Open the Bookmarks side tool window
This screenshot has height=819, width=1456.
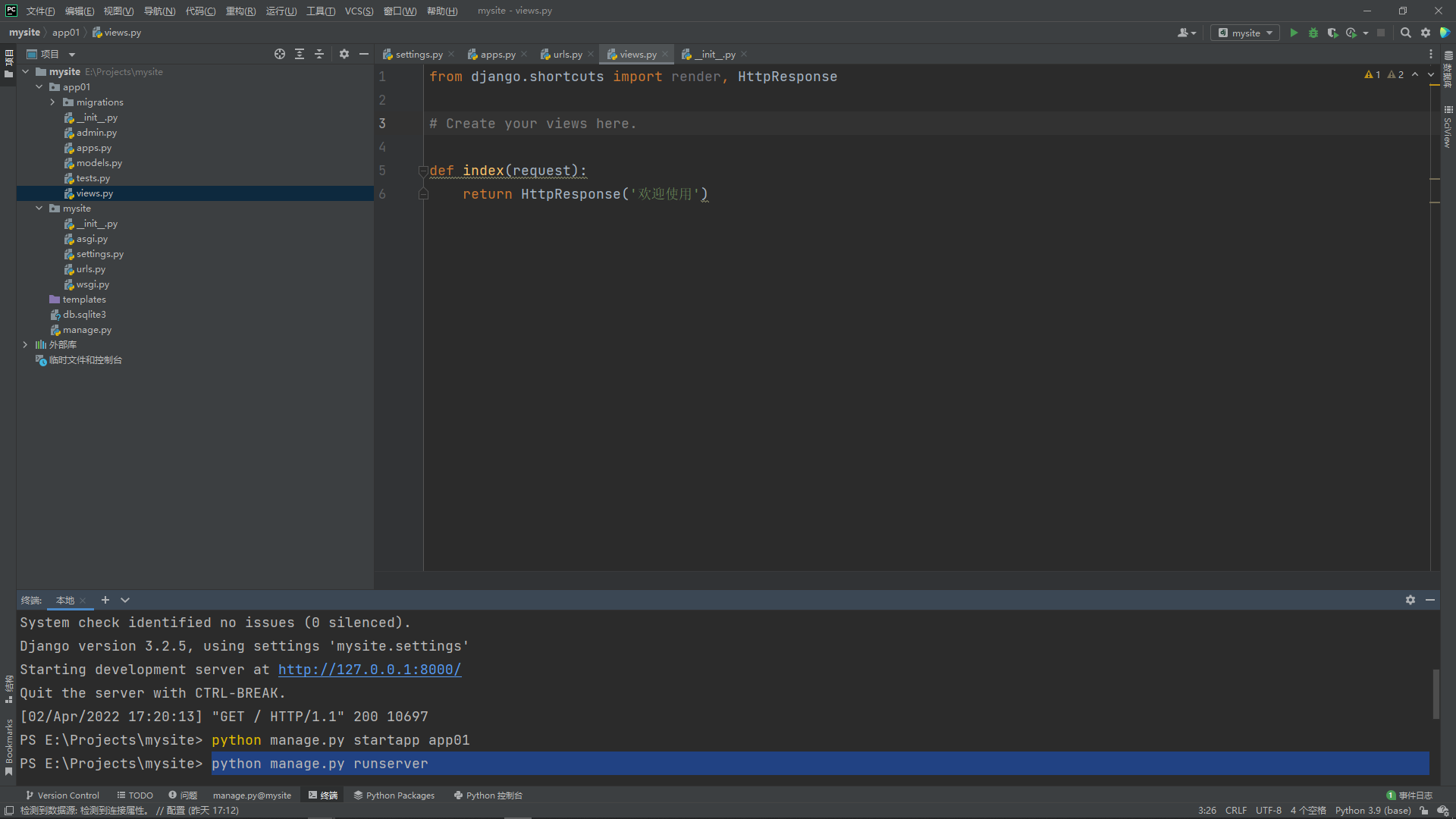tap(8, 747)
